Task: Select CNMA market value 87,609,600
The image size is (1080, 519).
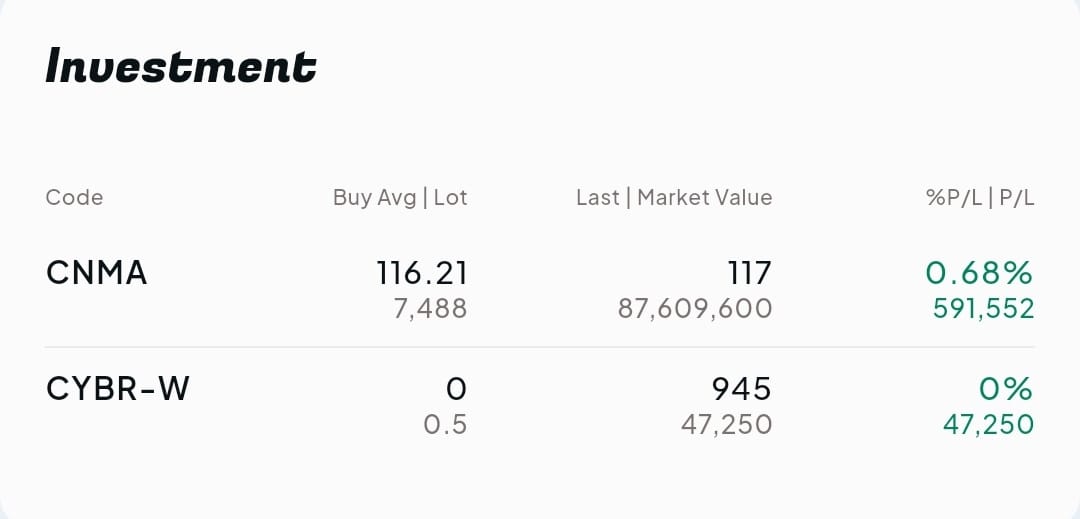Action: (x=695, y=308)
